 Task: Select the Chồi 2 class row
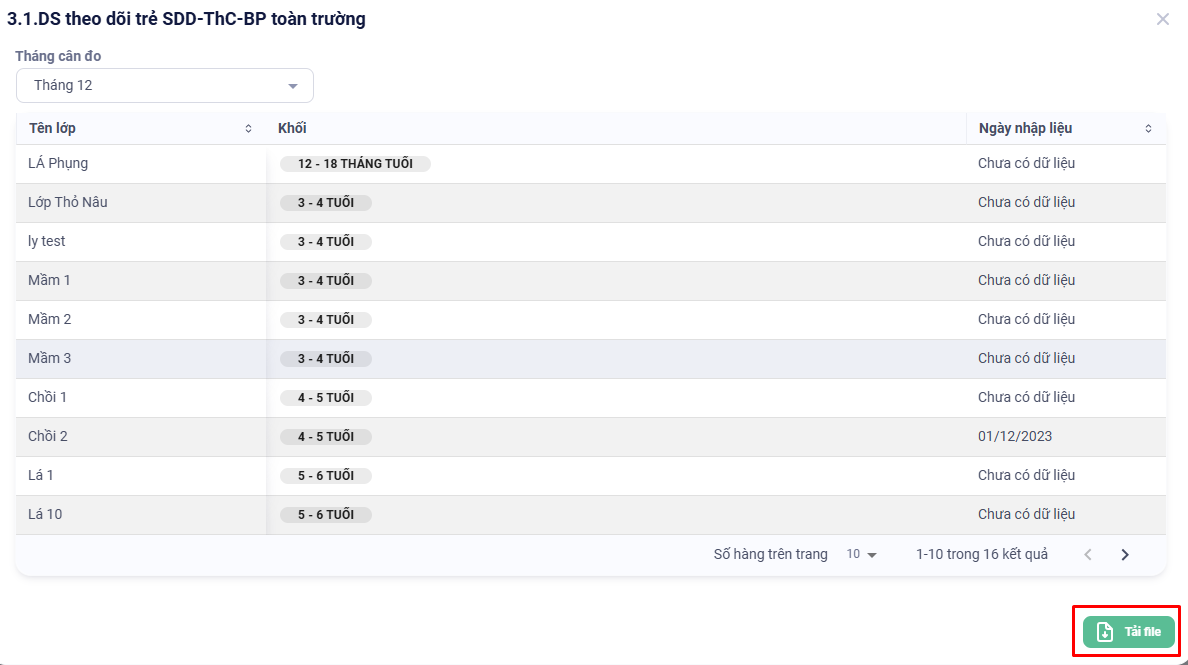coord(48,437)
